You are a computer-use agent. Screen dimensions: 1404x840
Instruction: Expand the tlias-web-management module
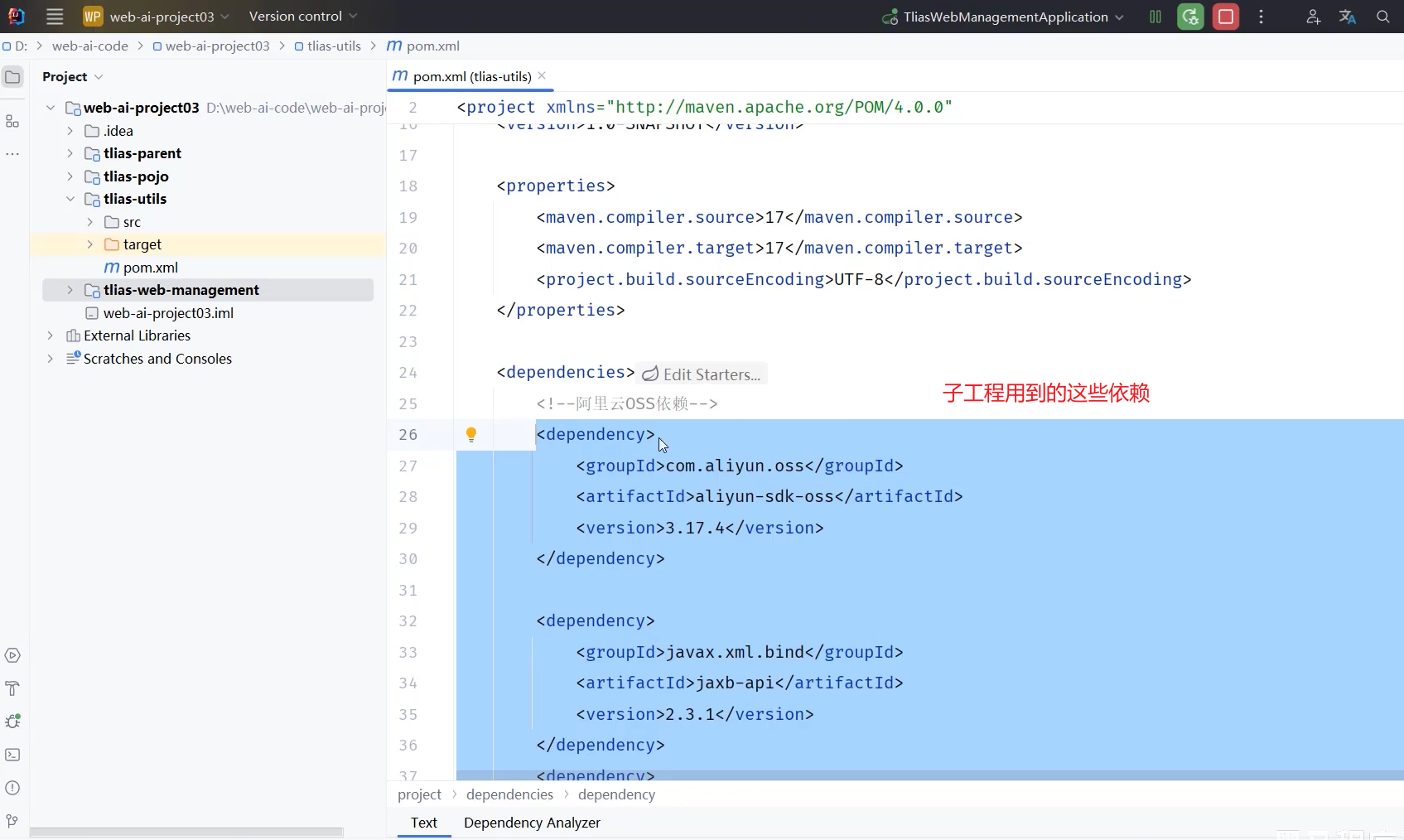click(70, 290)
